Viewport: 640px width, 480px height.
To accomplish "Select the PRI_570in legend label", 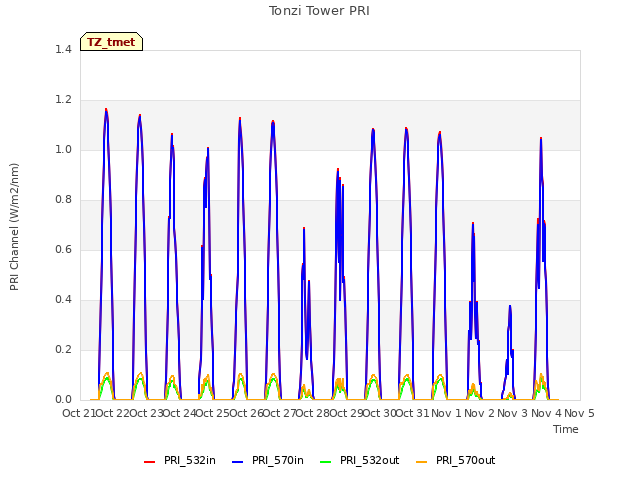I will (278, 460).
